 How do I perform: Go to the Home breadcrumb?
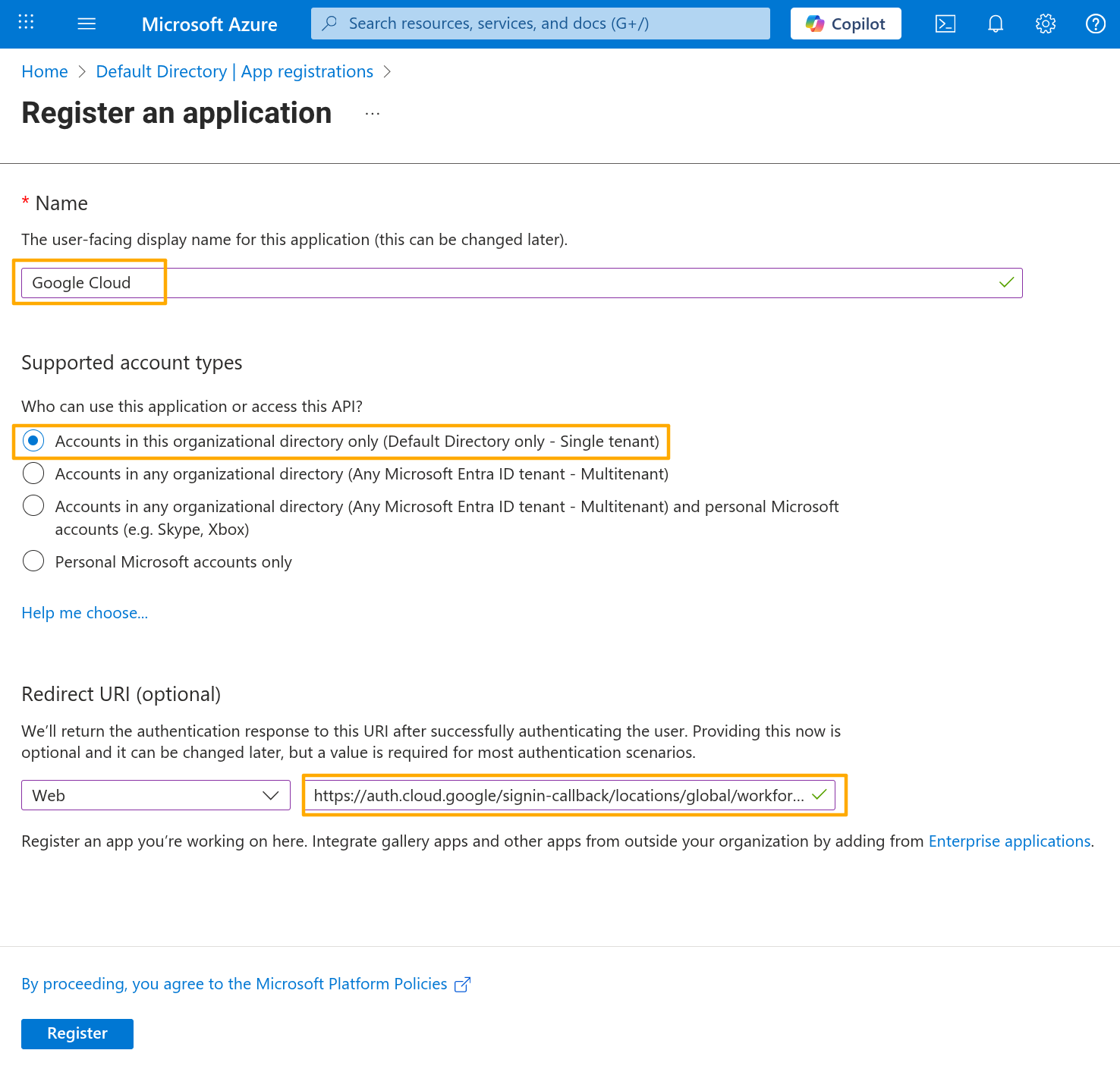(45, 71)
